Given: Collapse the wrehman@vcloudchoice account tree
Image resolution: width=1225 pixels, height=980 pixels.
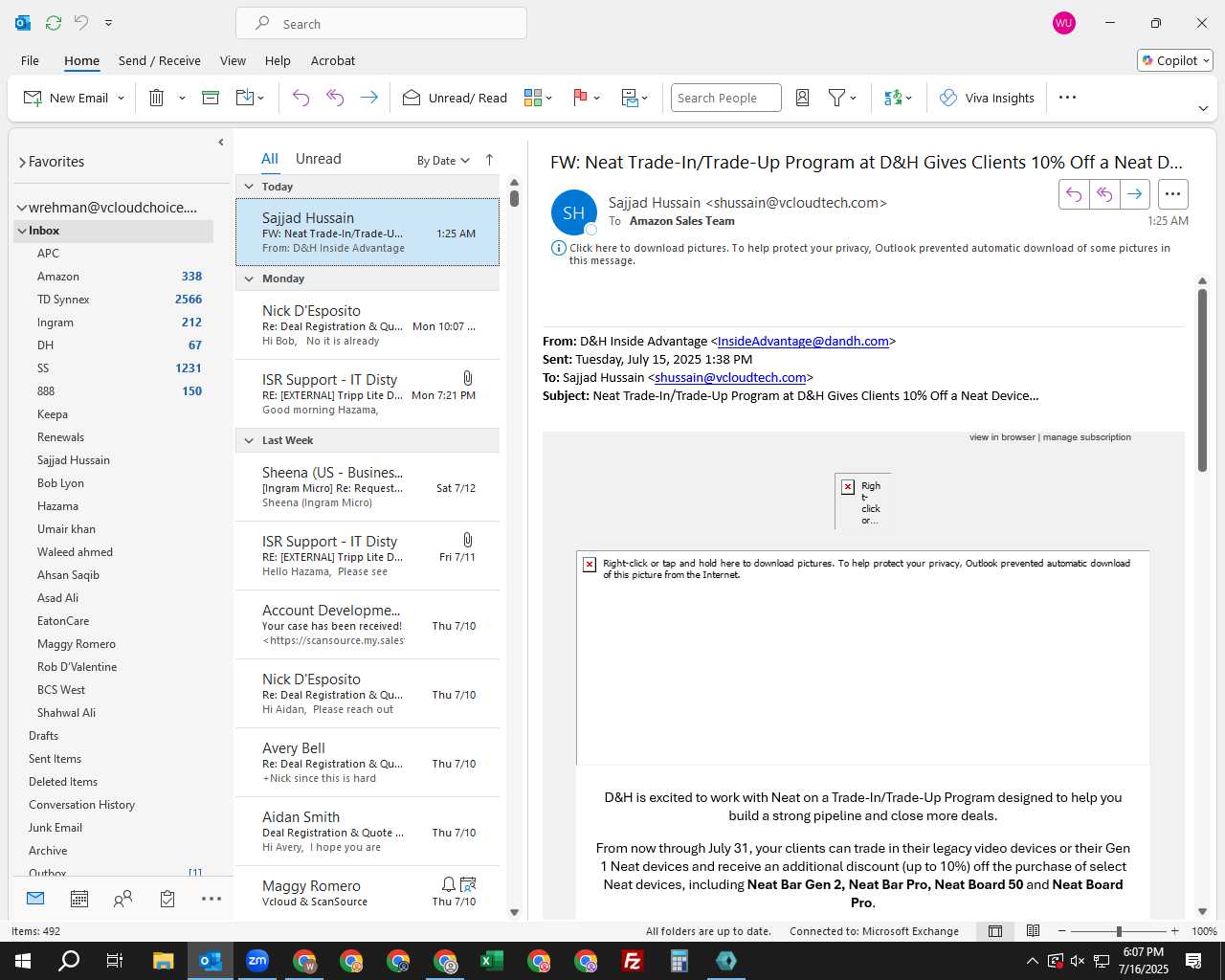Looking at the screenshot, I should 21,208.
